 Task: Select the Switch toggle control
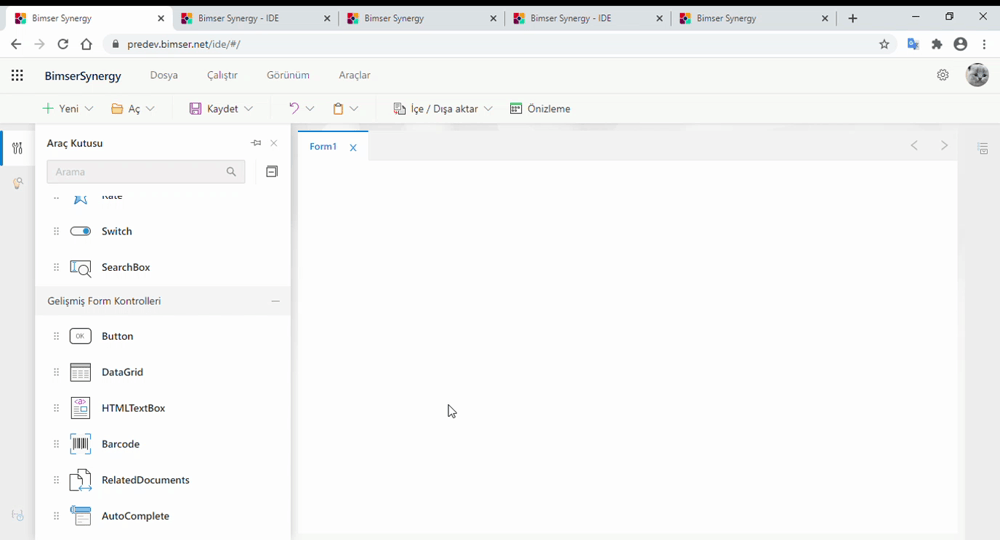(x=81, y=231)
